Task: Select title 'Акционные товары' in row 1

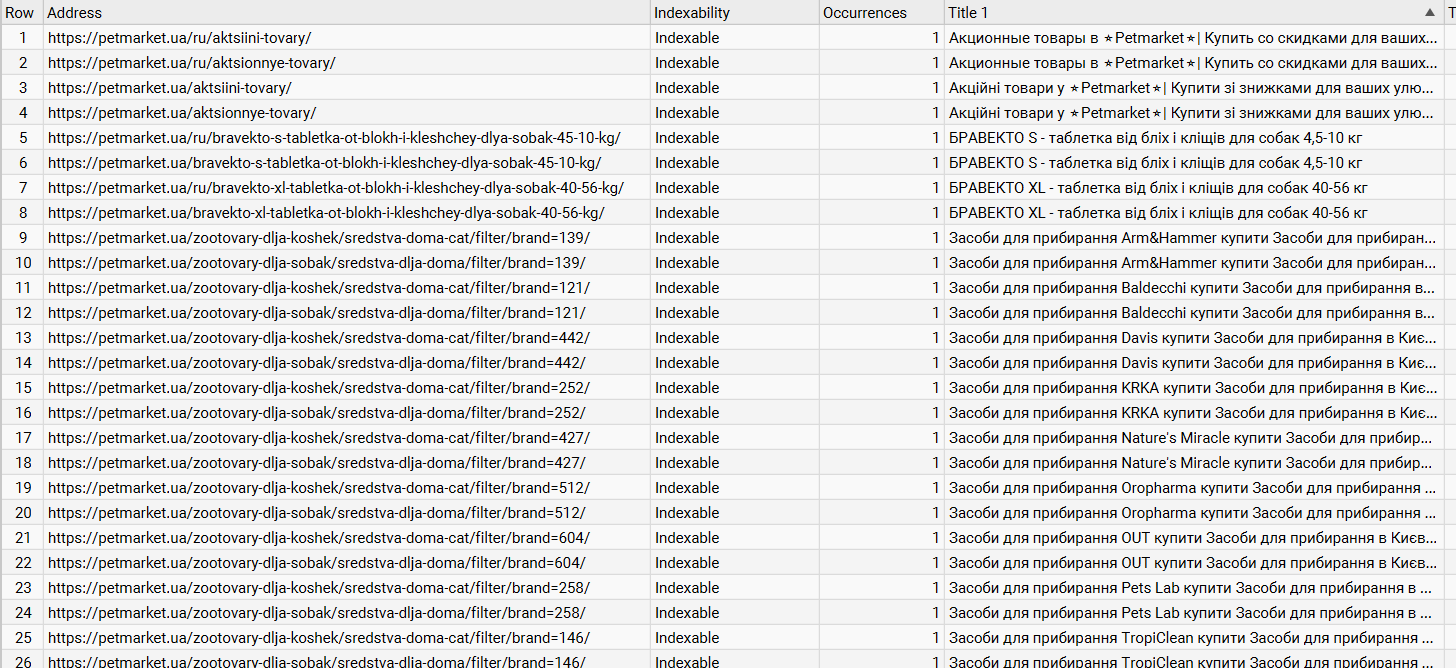Action: click(x=1193, y=38)
